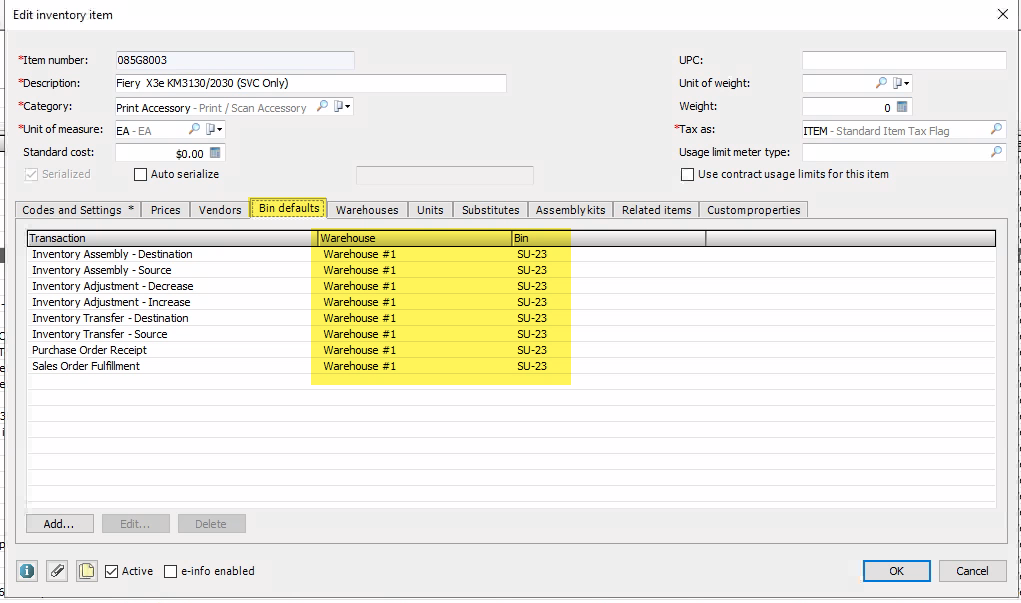
Task: Close the Edit inventory item dialog
Action: click(x=1003, y=14)
